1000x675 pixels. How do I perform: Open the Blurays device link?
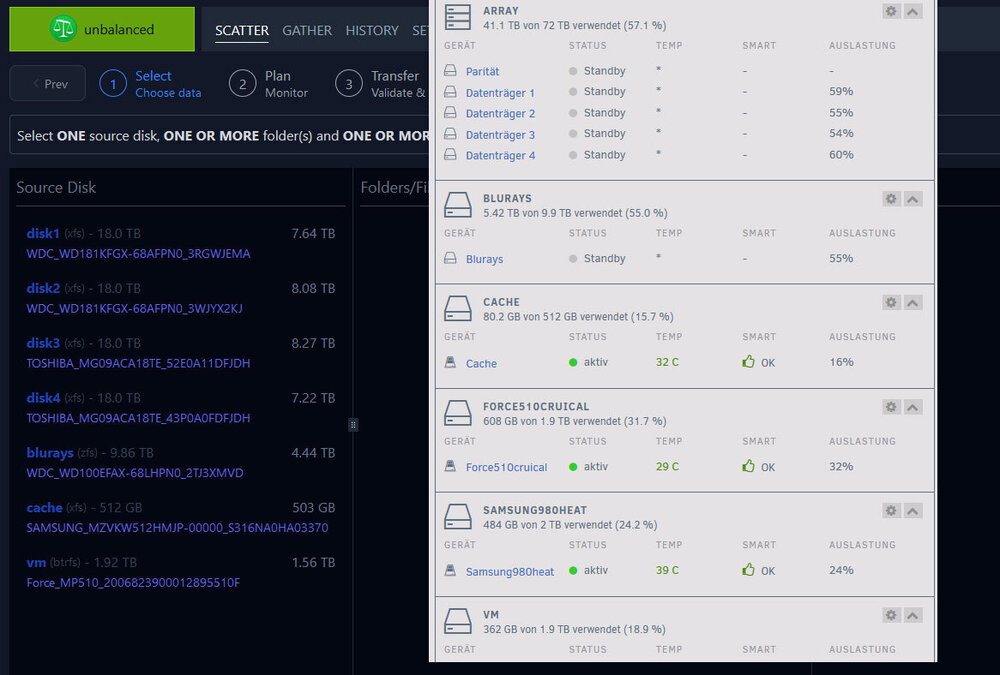tap(484, 259)
